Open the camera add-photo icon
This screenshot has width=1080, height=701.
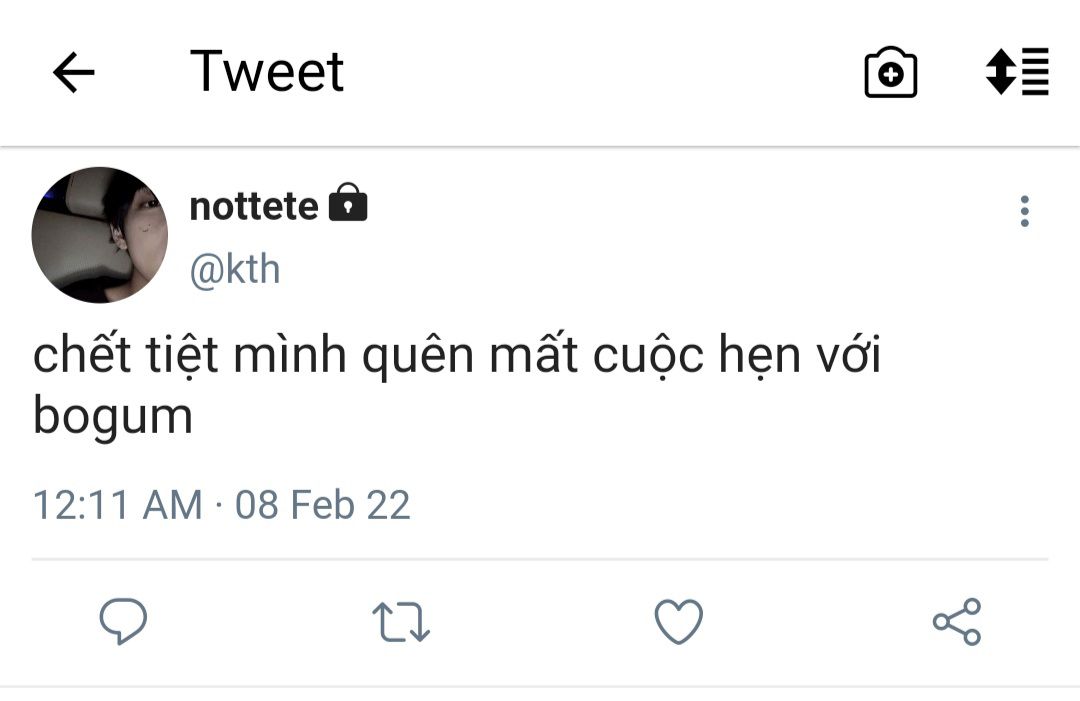point(890,72)
